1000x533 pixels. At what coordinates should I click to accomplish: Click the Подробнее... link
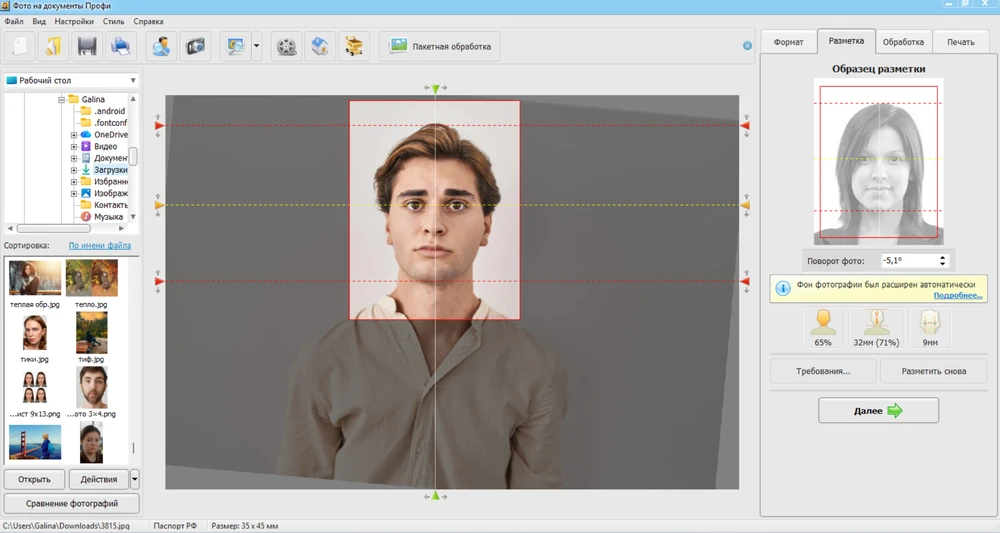(x=957, y=296)
